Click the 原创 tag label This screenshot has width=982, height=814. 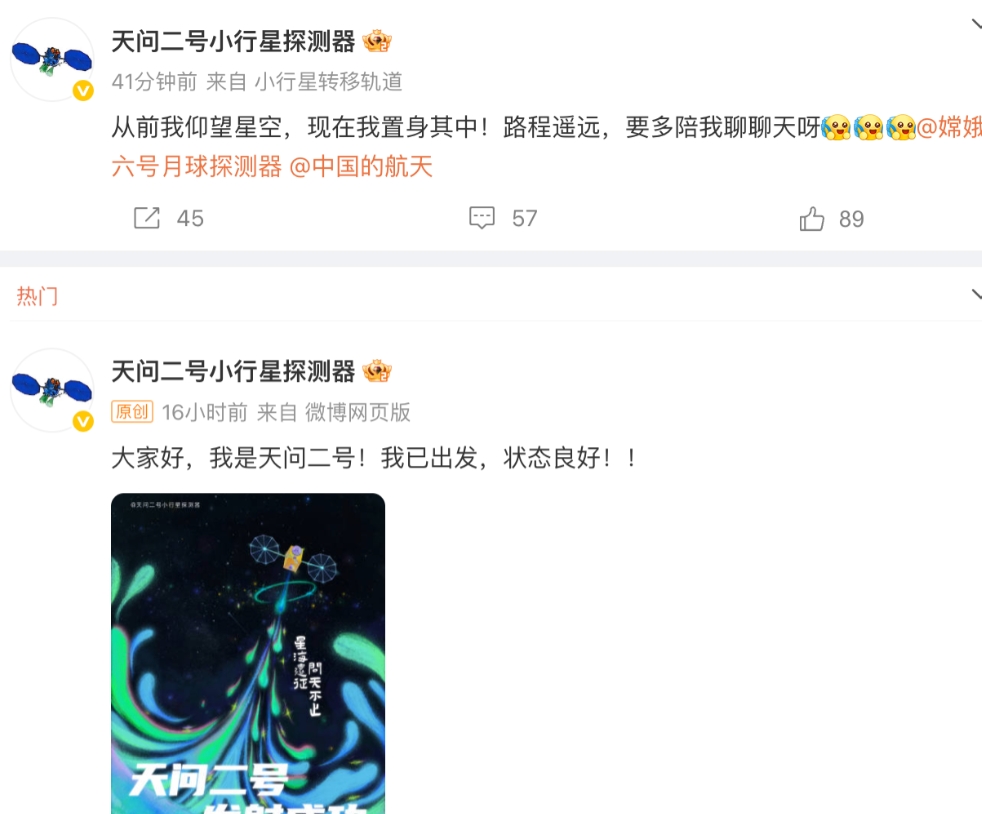click(132, 412)
